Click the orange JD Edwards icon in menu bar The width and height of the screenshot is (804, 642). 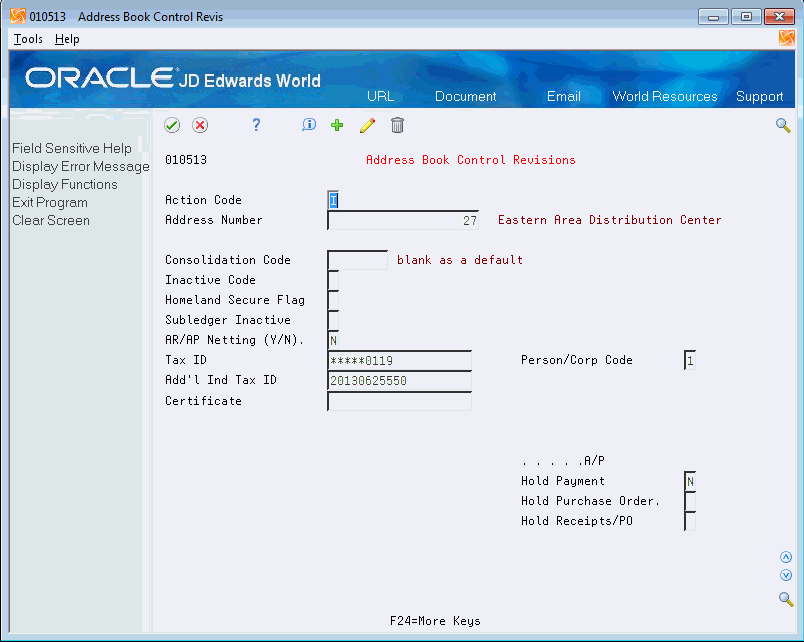(786, 38)
